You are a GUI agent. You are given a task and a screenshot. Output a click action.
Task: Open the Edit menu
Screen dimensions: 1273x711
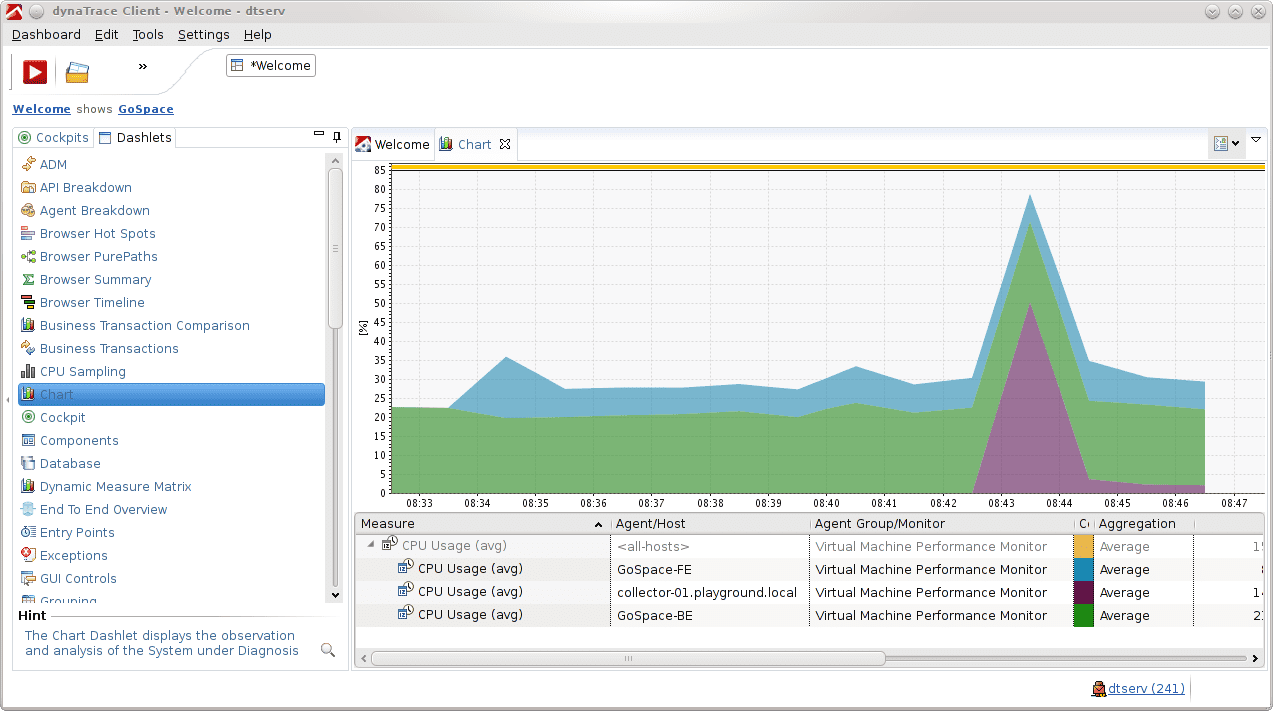tap(106, 34)
